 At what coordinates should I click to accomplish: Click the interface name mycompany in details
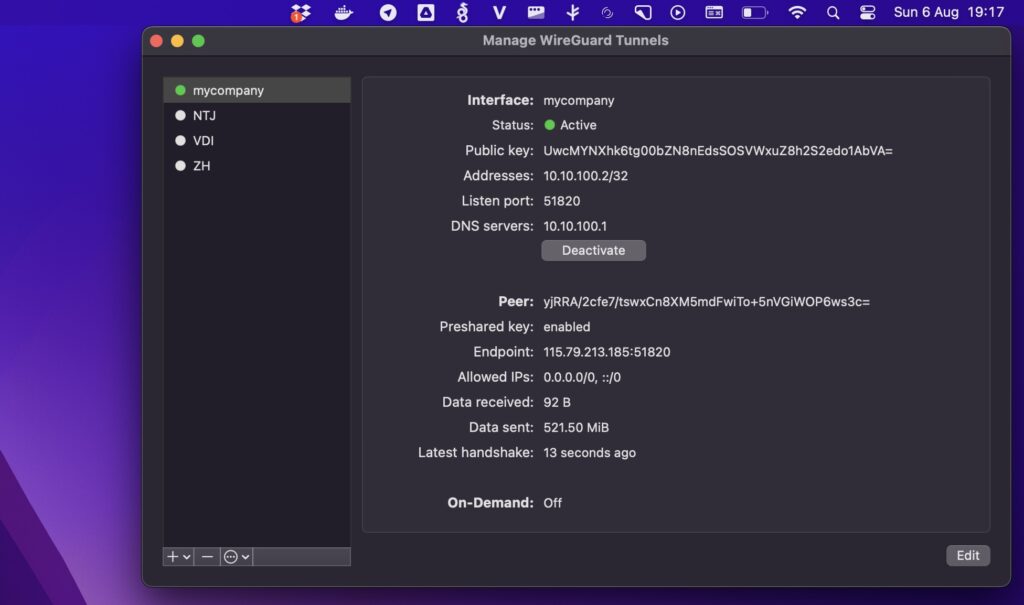click(x=579, y=101)
